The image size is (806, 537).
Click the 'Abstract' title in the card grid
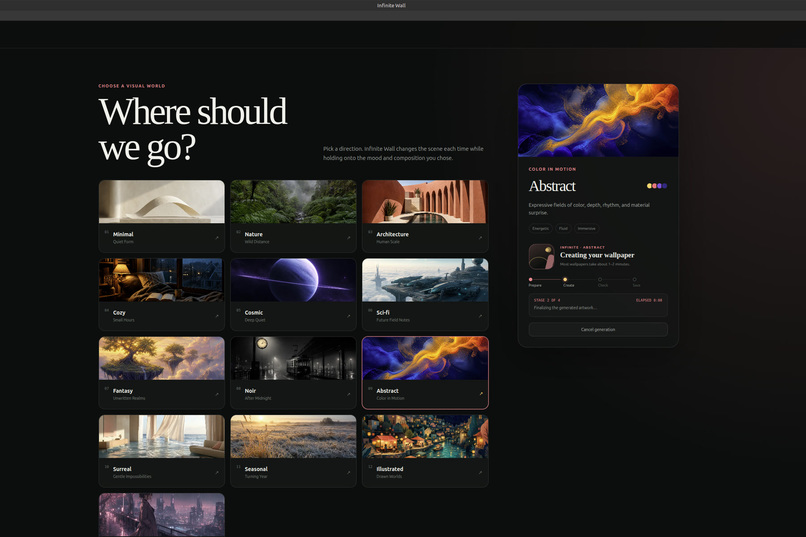[388, 391]
